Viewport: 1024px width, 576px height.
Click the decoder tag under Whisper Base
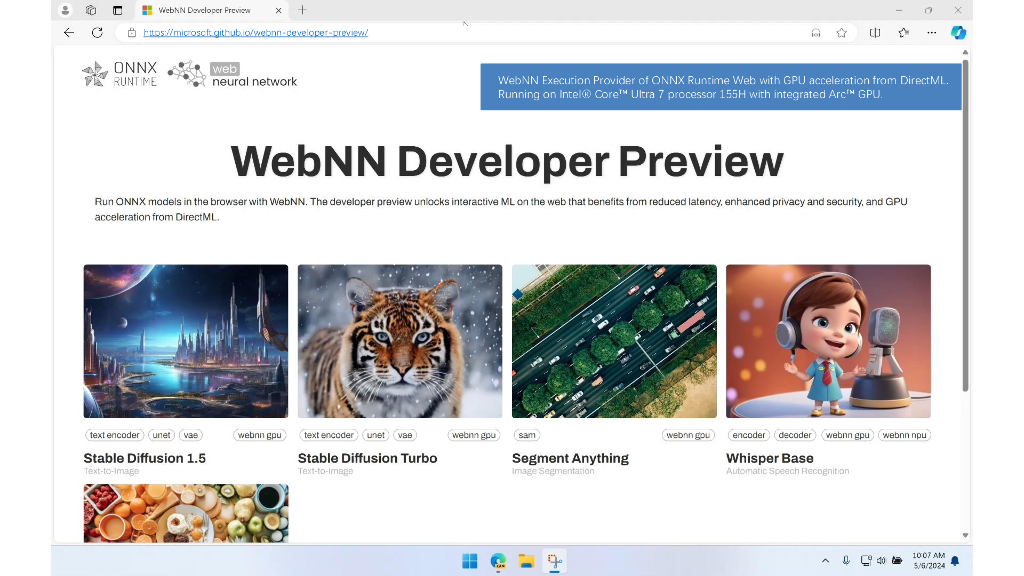[x=795, y=435]
